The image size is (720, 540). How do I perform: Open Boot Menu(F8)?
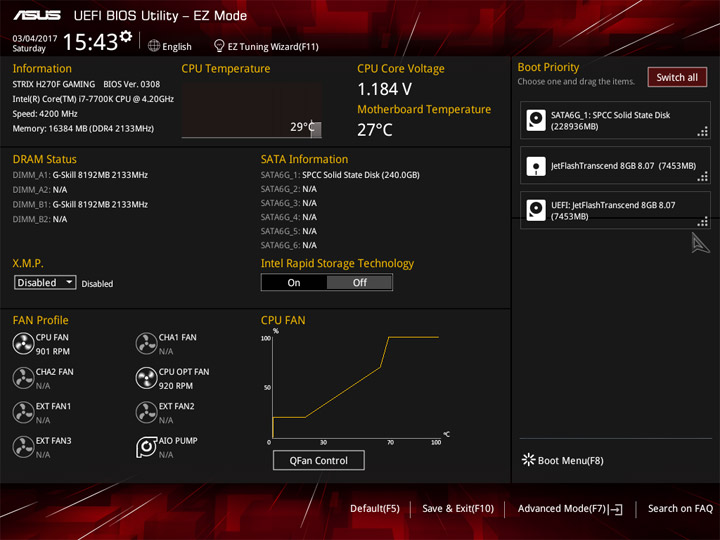(563, 460)
